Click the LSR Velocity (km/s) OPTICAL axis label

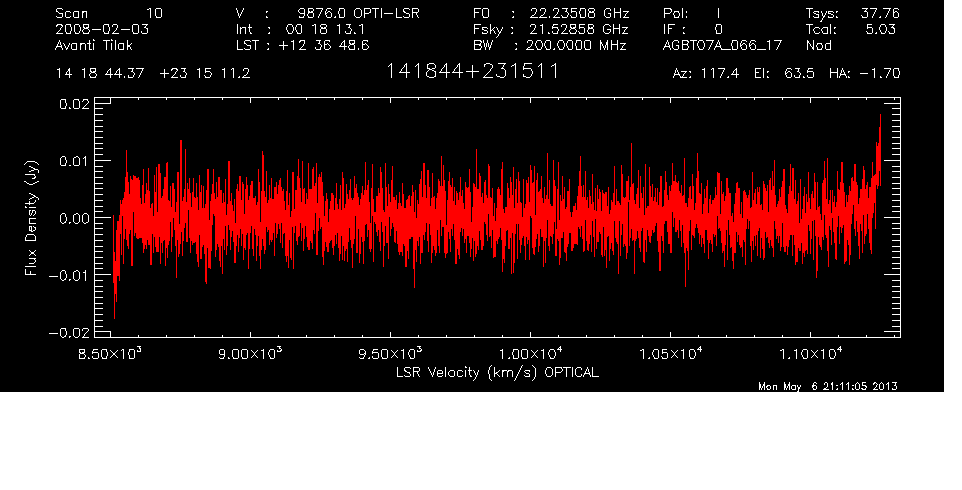(x=497, y=371)
